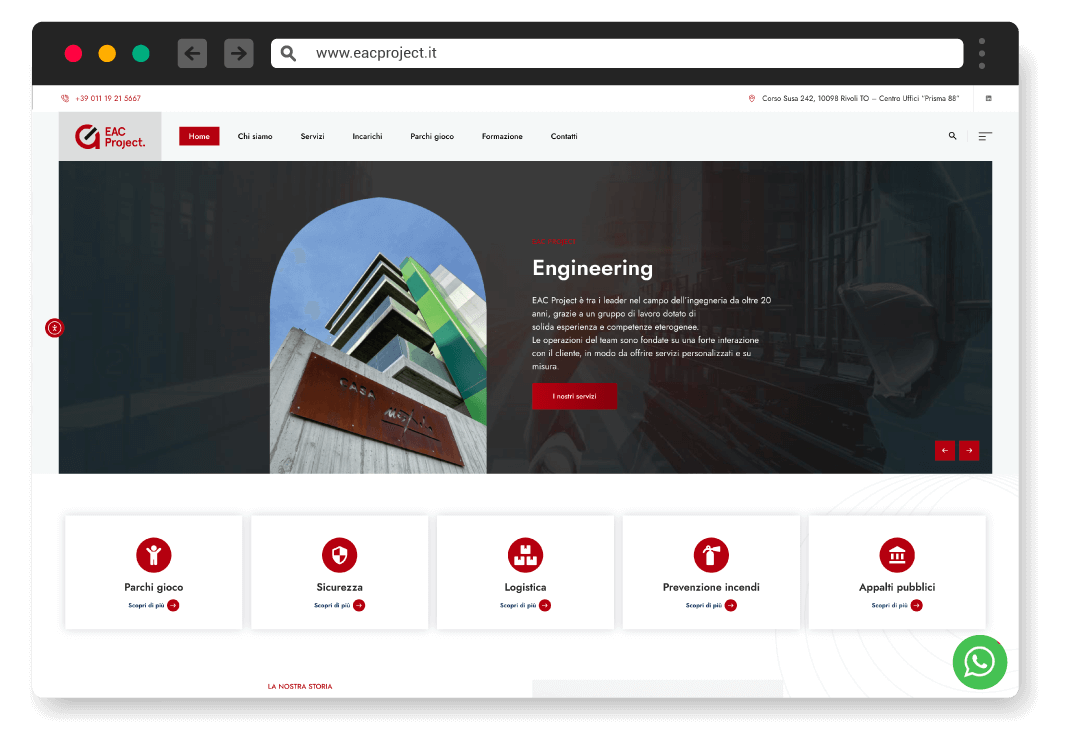Image resolution: width=1066 pixels, height=741 pixels.
Task: Click the Parchi gioco child icon
Action: click(153, 555)
